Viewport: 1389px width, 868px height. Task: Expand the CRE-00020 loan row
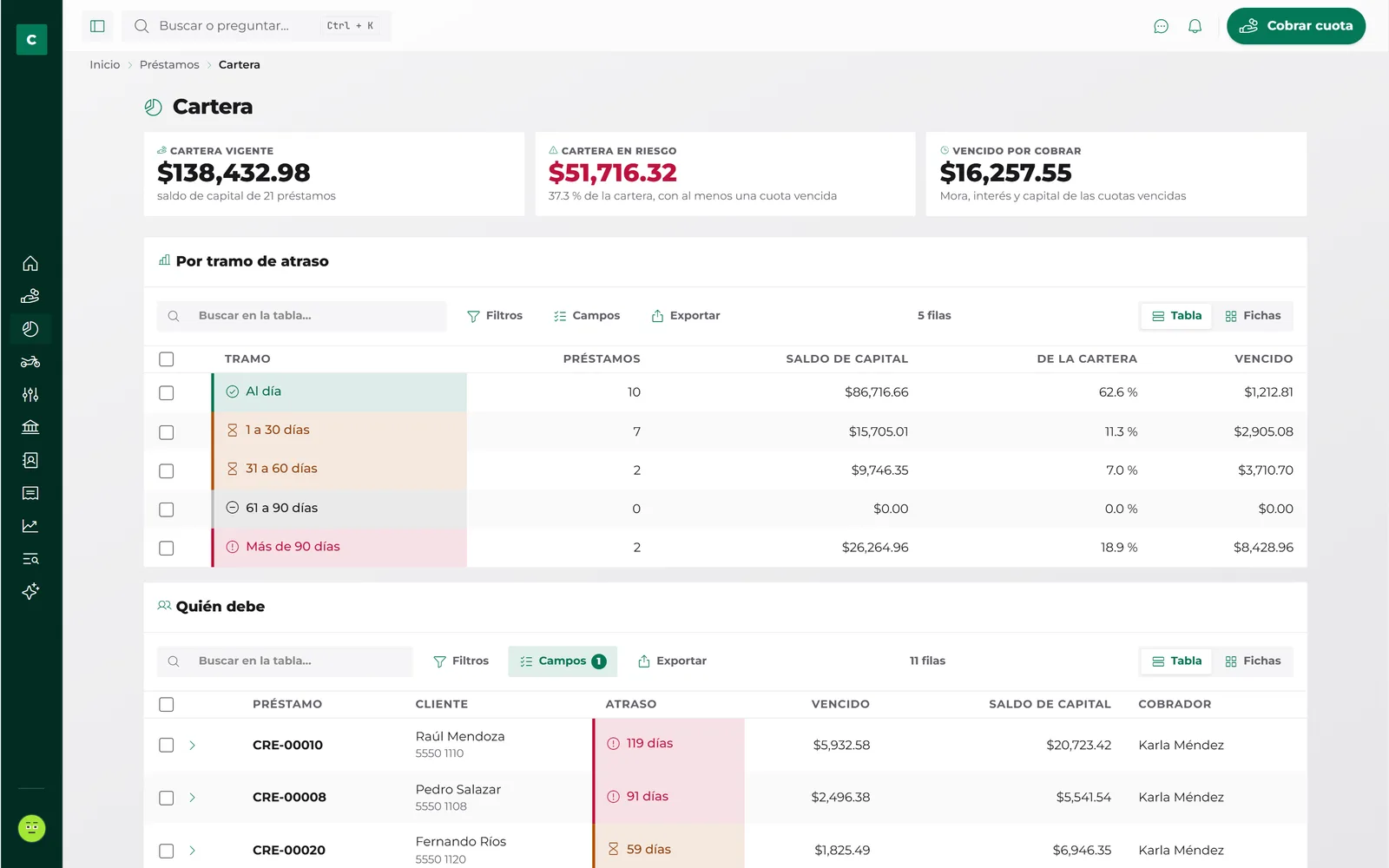pyautogui.click(x=193, y=851)
